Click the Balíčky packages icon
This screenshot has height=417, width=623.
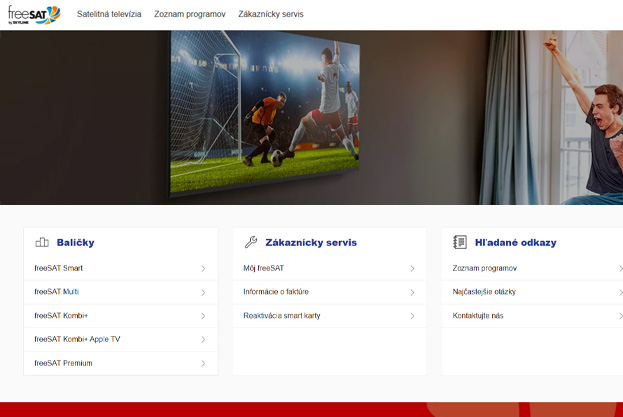click(x=42, y=242)
